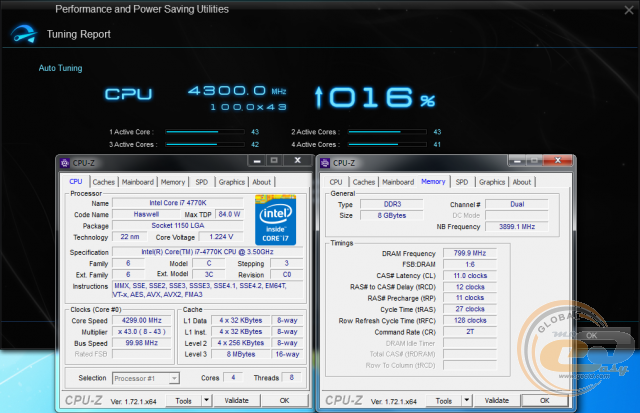This screenshot has width=640, height=413.
Task: Select CPU tab in left CPU-Z window
Action: coord(76,182)
